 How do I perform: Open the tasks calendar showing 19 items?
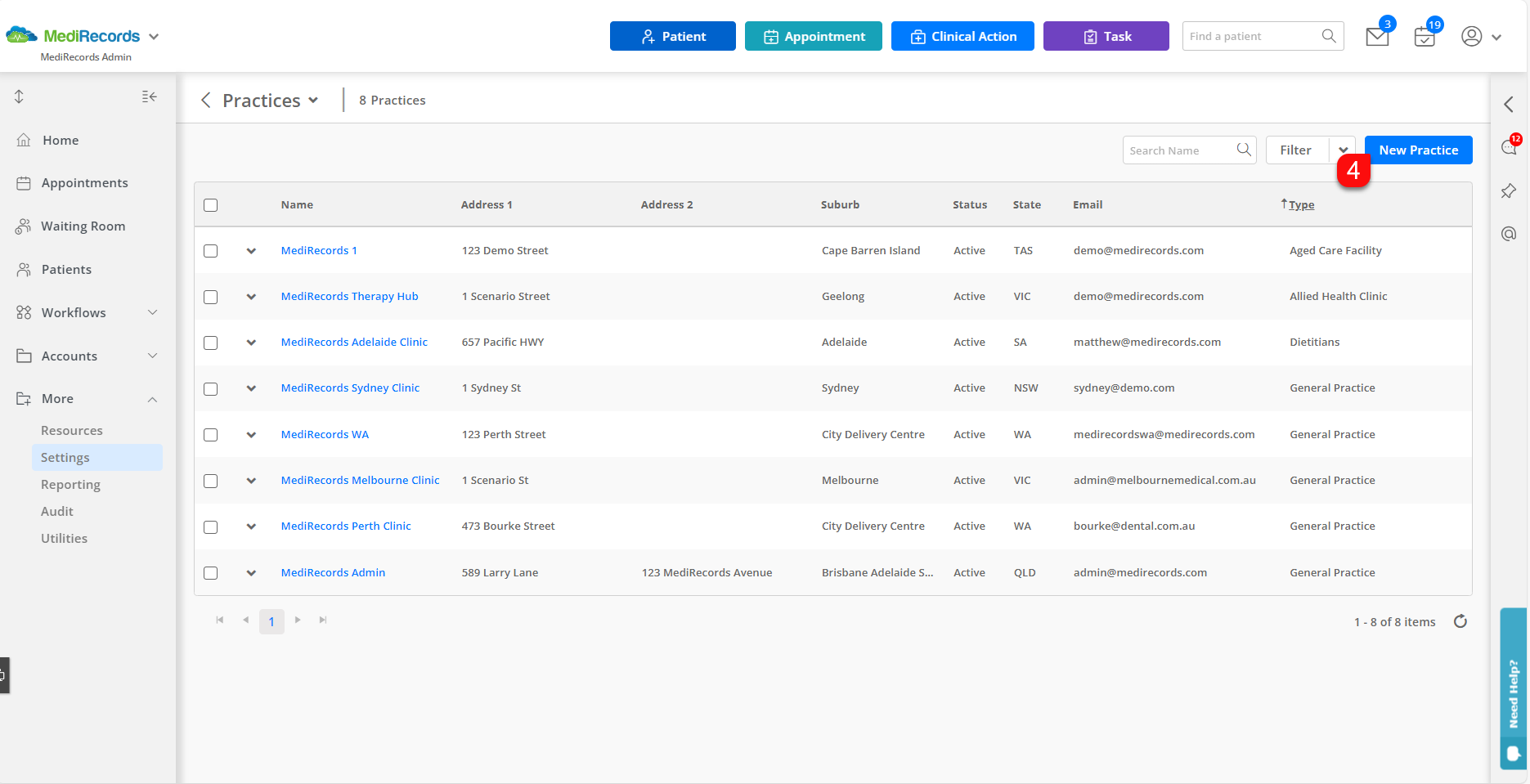coord(1424,36)
